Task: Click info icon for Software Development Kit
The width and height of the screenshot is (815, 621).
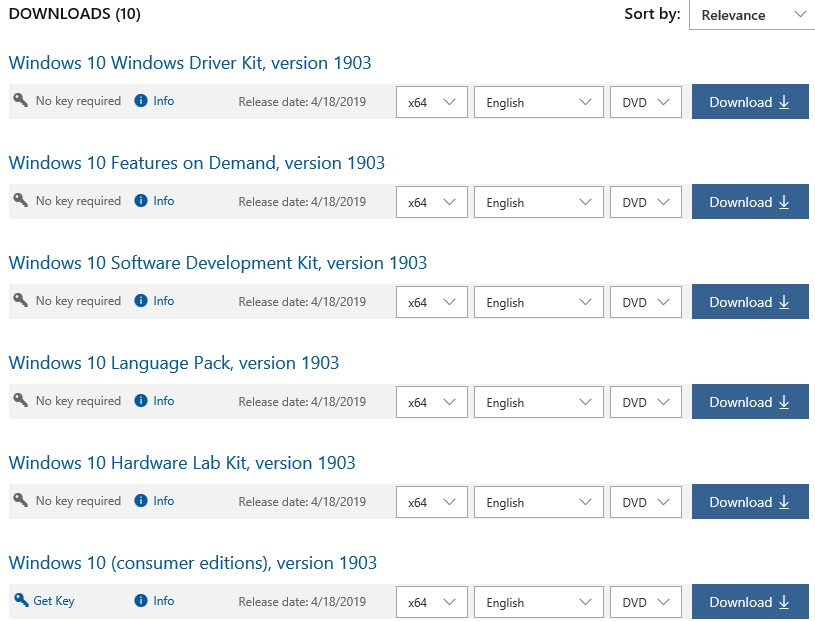Action: pos(141,301)
